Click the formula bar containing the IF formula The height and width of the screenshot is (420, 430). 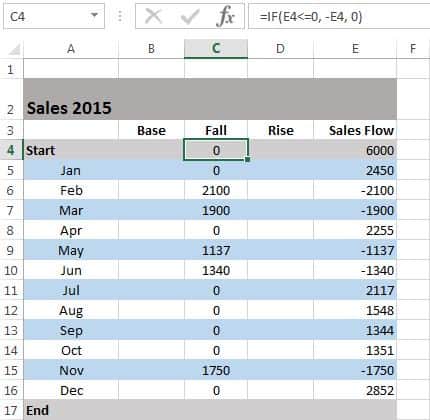[x=339, y=16]
